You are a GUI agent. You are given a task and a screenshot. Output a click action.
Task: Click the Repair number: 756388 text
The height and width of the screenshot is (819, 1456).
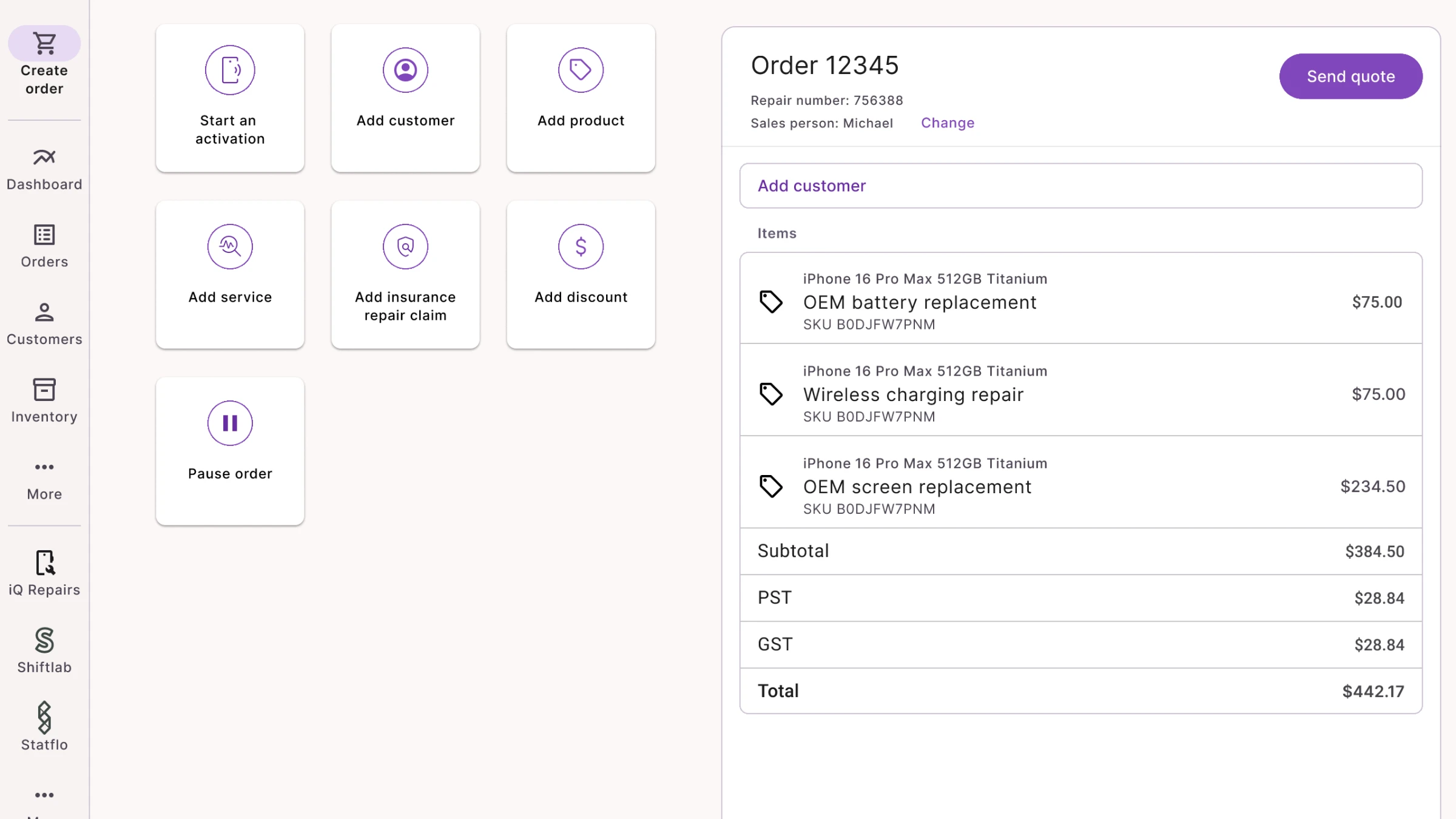click(826, 101)
